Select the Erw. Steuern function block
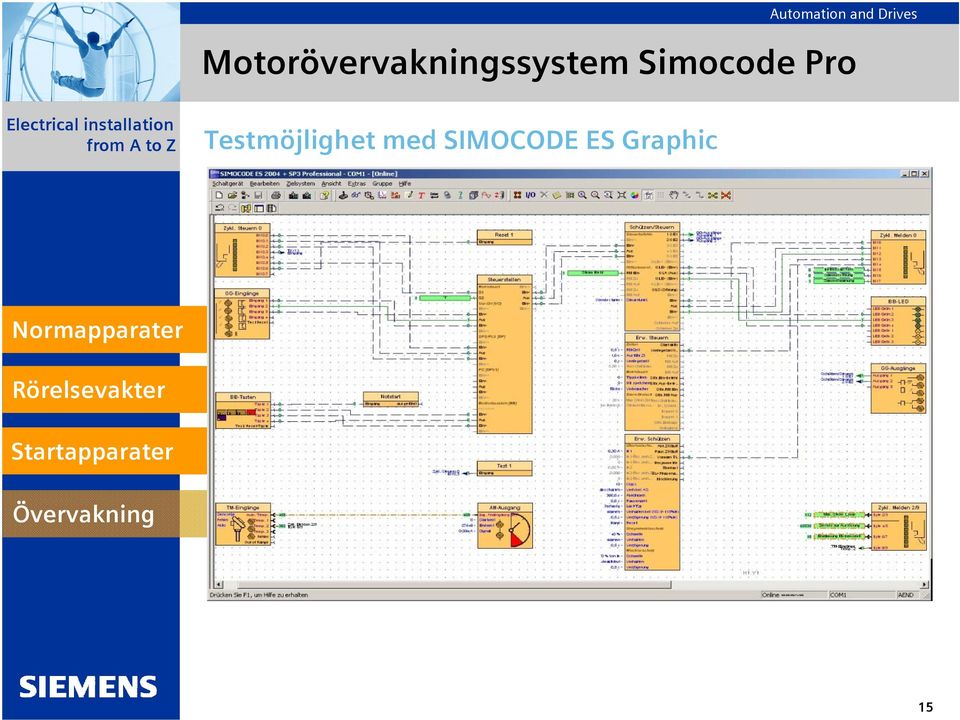The width and height of the screenshot is (960, 720). point(652,382)
